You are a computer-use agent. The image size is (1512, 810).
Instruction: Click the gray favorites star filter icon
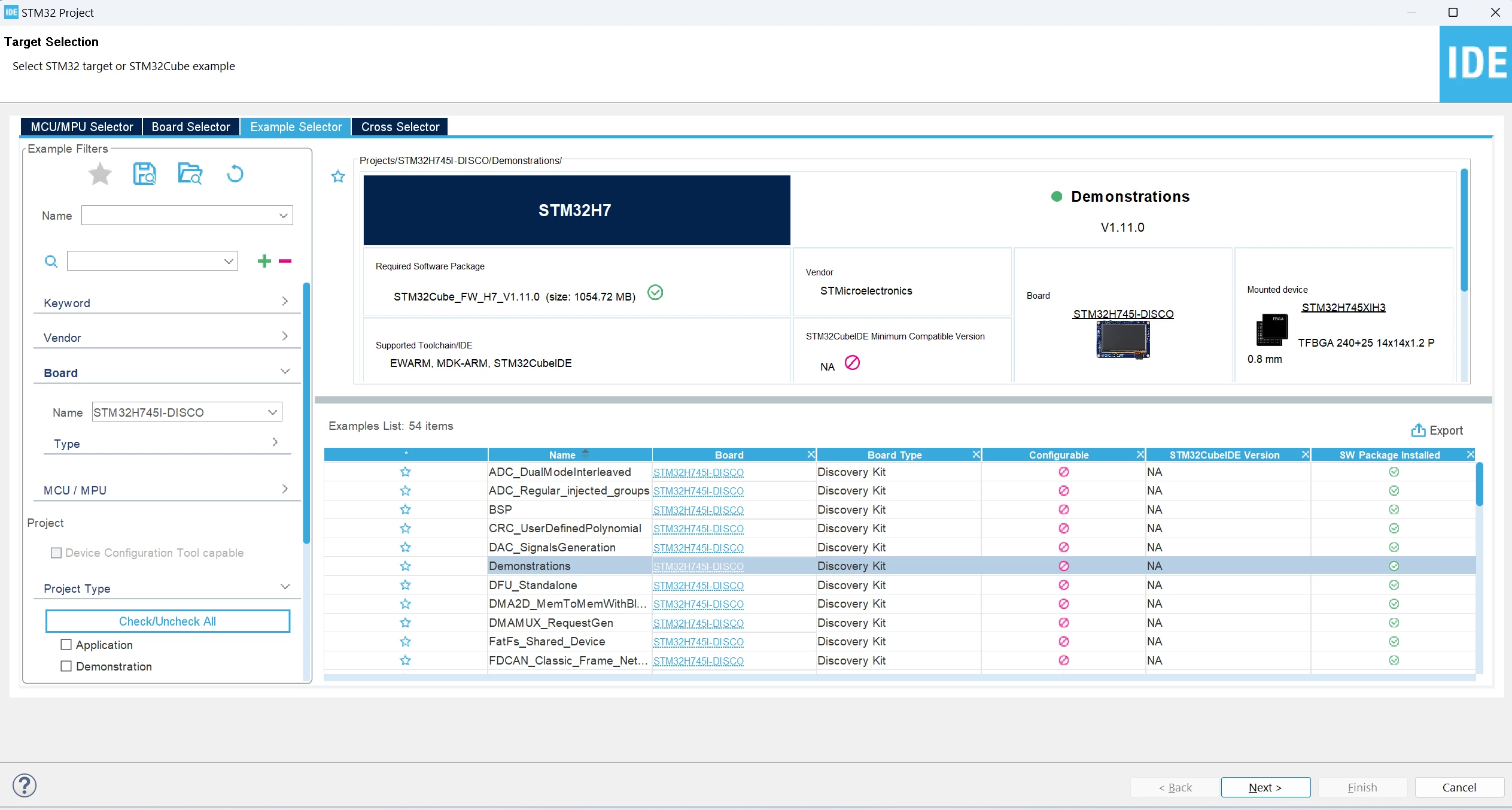point(100,174)
